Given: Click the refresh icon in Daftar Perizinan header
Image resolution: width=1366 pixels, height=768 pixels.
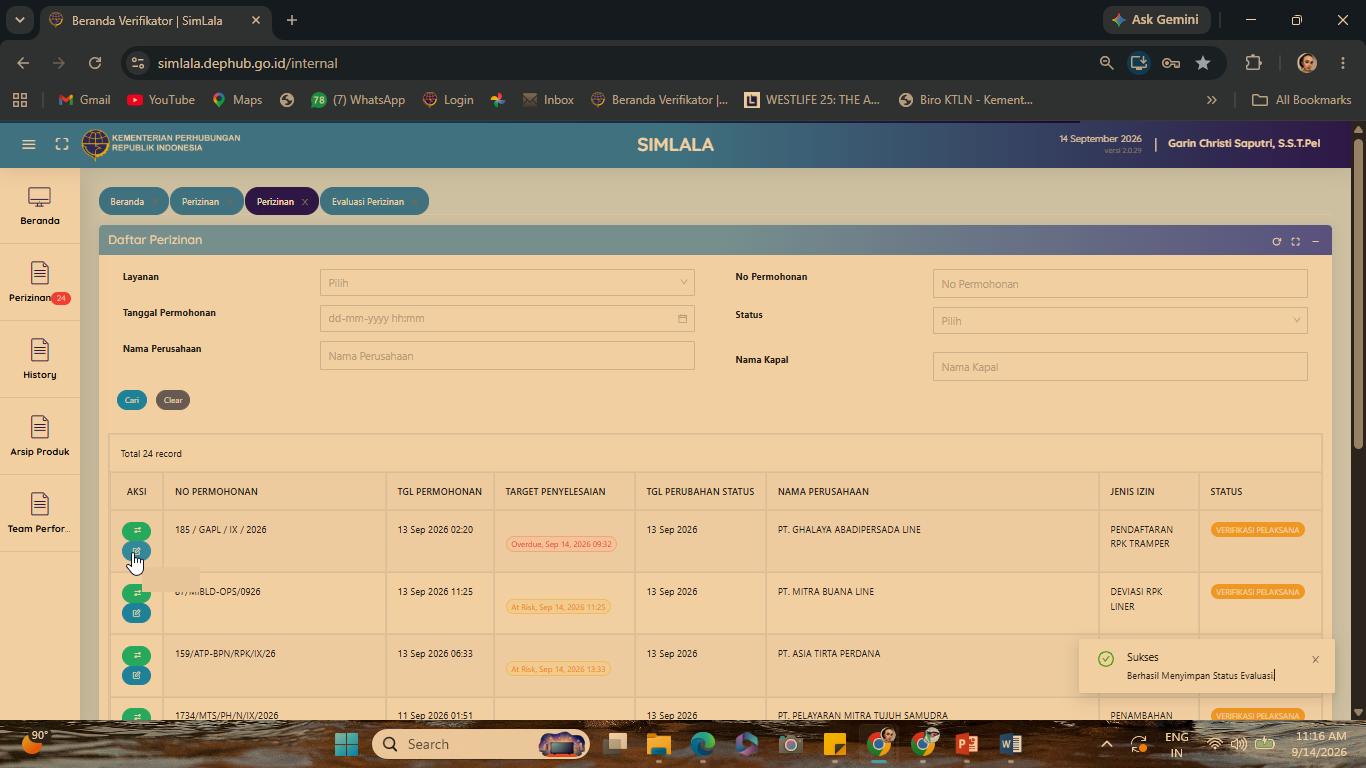Looking at the screenshot, I should (x=1276, y=241).
